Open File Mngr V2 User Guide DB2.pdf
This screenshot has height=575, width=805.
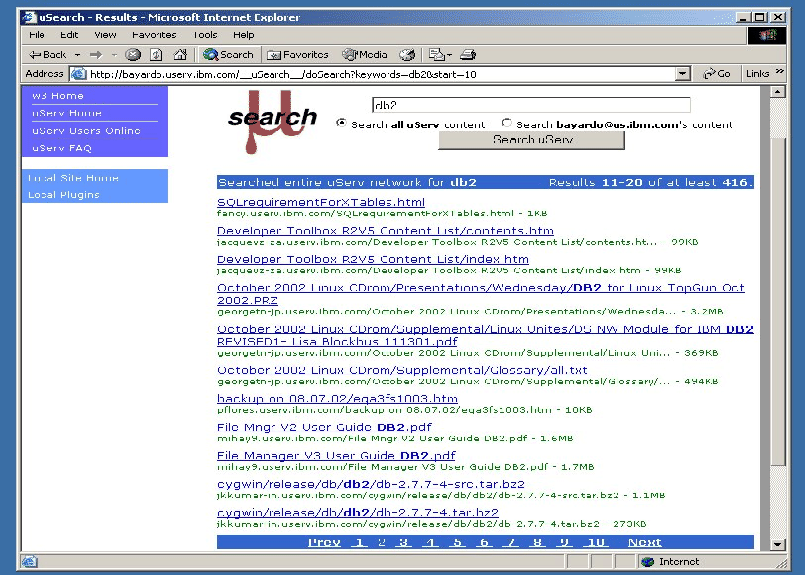coord(324,427)
